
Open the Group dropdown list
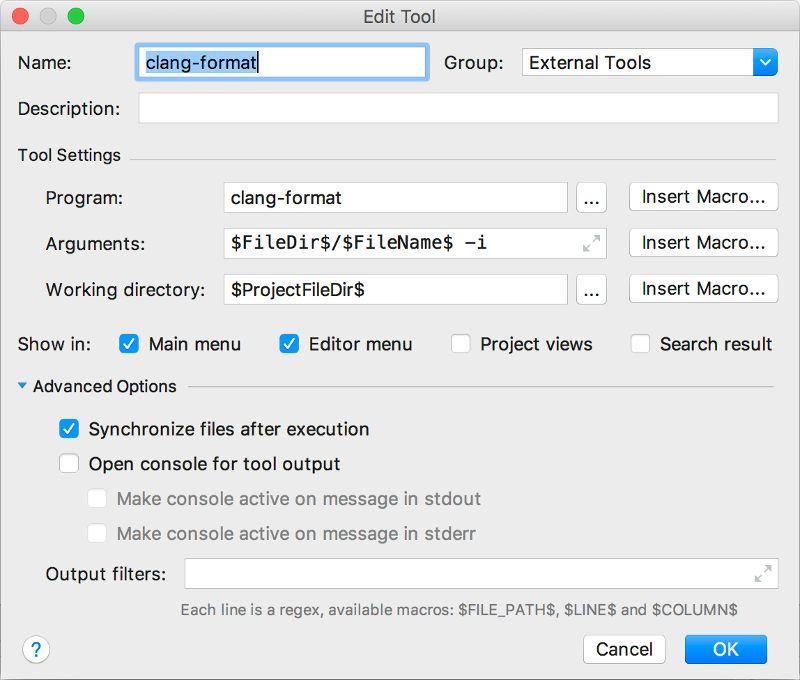point(765,62)
